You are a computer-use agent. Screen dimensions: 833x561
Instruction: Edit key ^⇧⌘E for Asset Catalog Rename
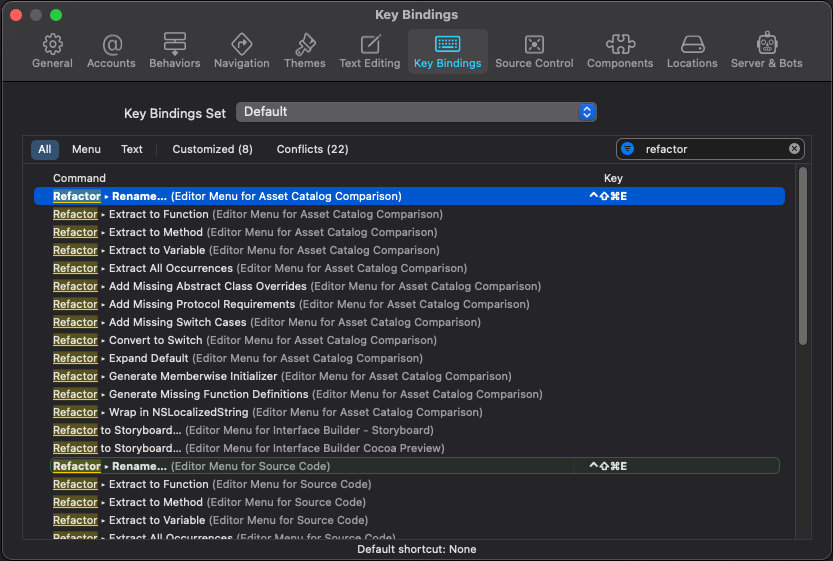pos(608,196)
